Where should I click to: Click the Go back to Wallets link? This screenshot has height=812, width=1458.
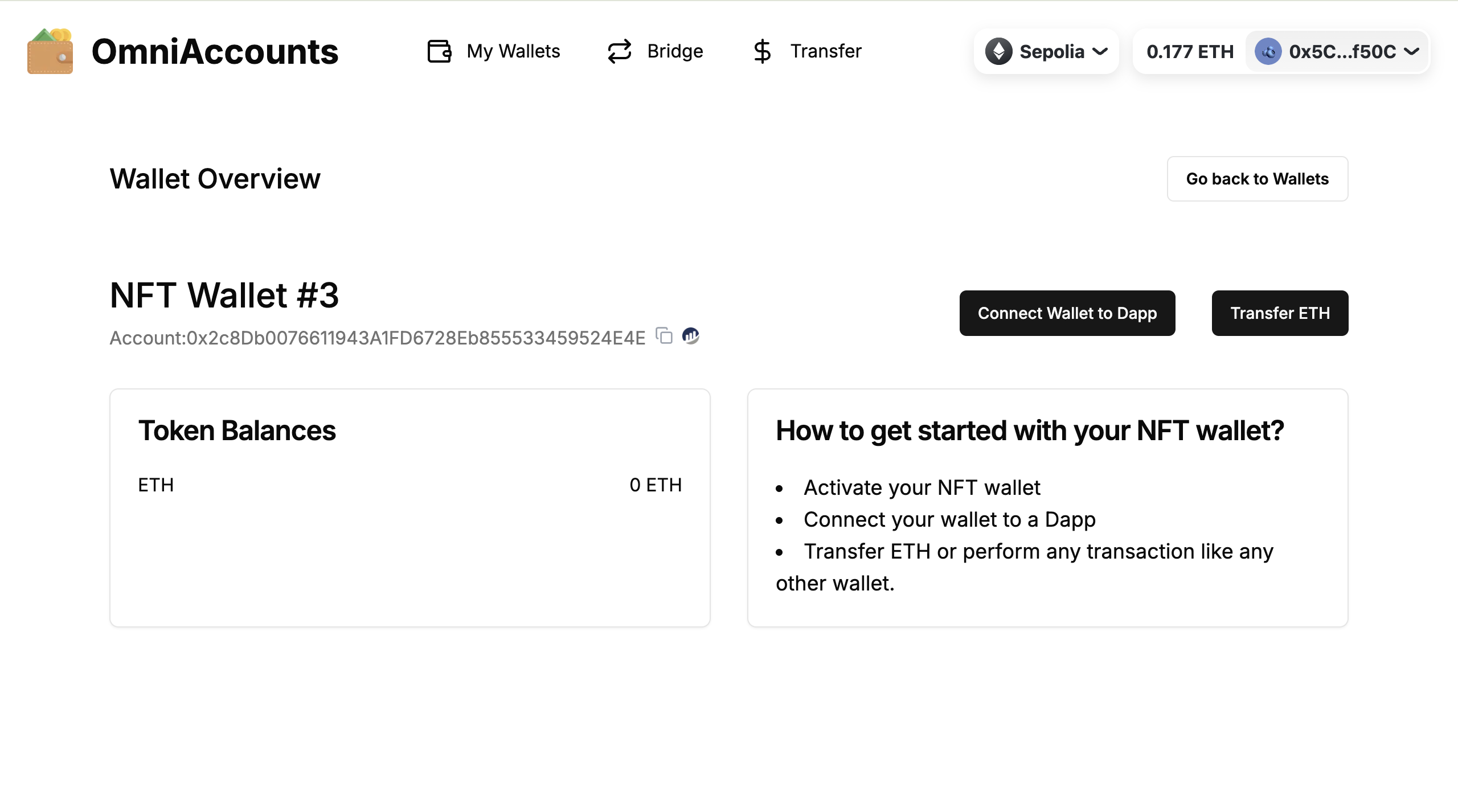click(x=1257, y=178)
